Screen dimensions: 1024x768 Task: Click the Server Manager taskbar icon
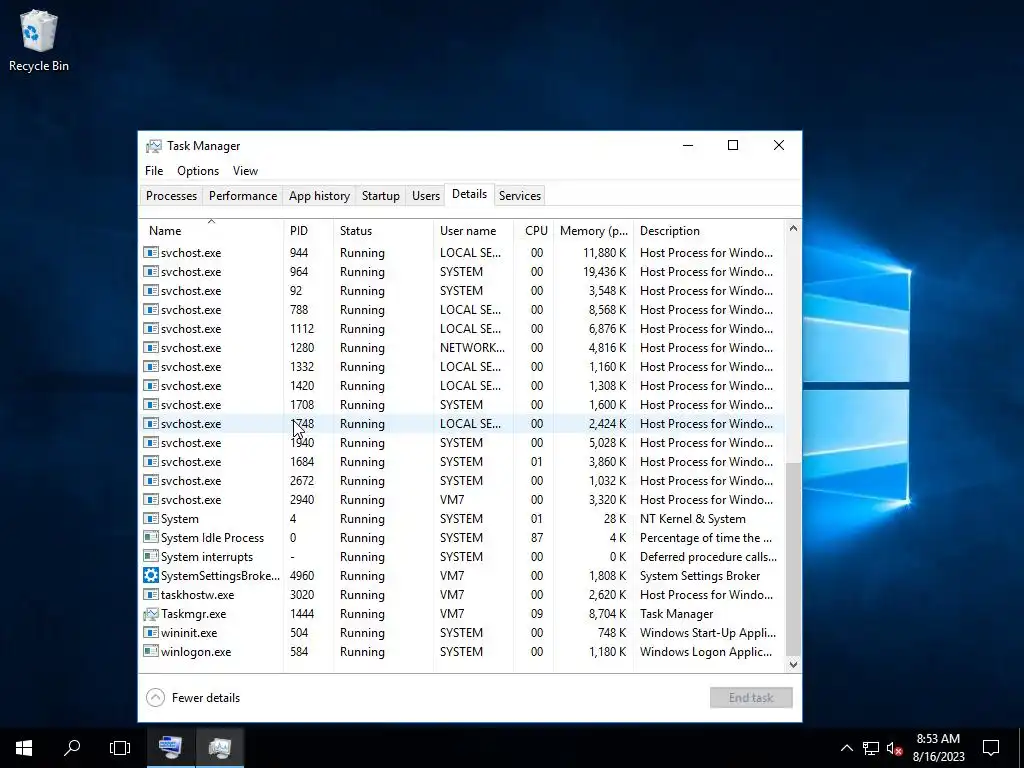pyautogui.click(x=171, y=748)
